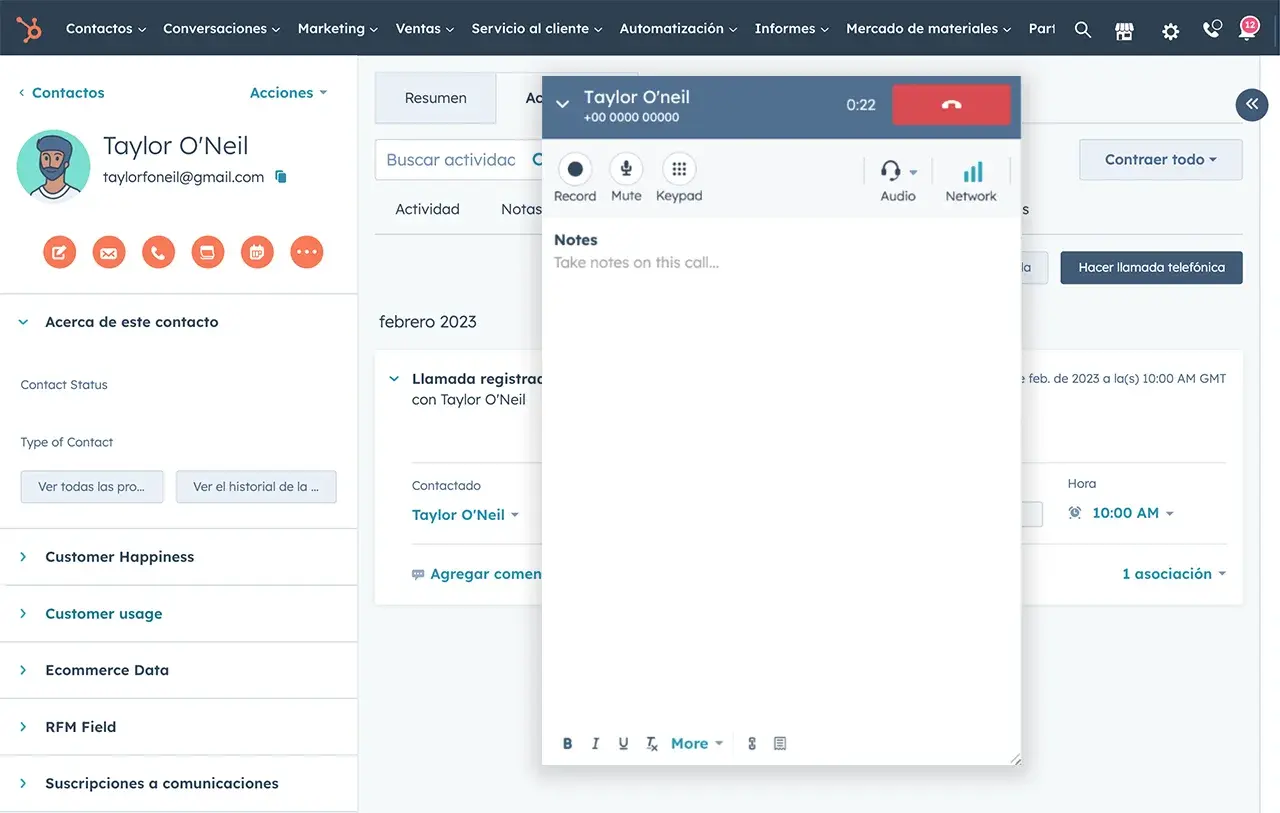The height and width of the screenshot is (813, 1280).
Task: Expand Suscripciones a comunicaciones section
Action: pyautogui.click(x=24, y=784)
